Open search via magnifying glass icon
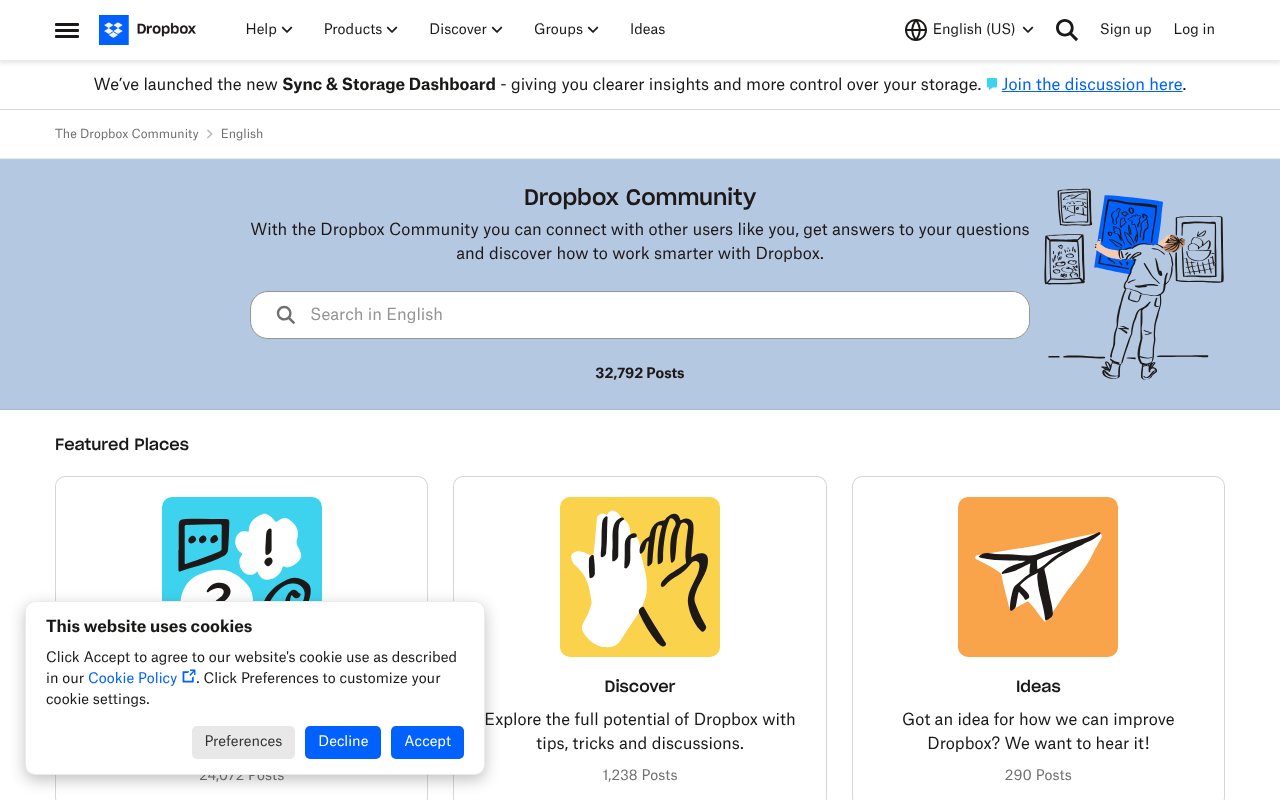1280x800 pixels. pyautogui.click(x=1066, y=30)
